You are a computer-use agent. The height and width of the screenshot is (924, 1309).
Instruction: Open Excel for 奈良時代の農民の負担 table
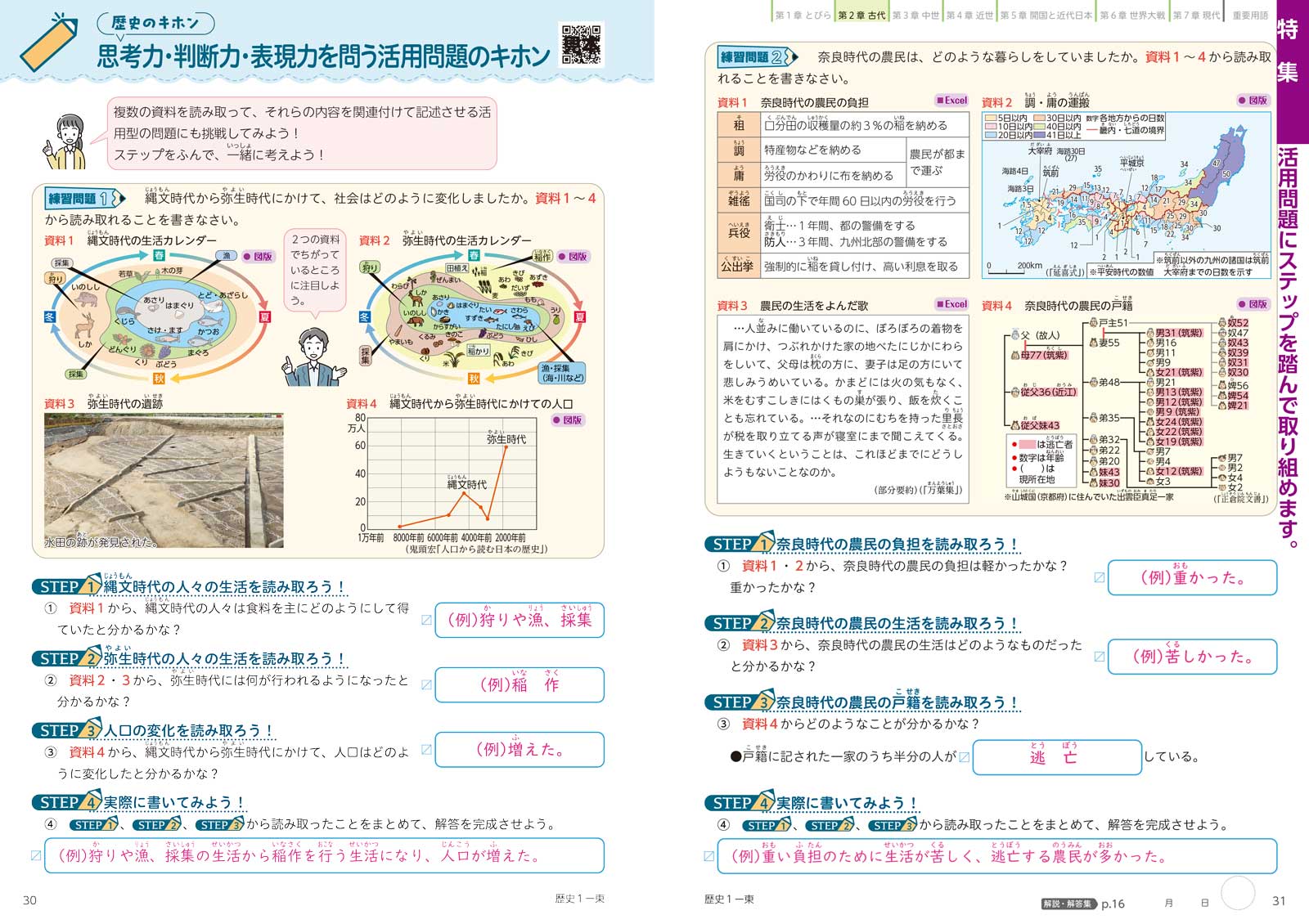[x=952, y=101]
